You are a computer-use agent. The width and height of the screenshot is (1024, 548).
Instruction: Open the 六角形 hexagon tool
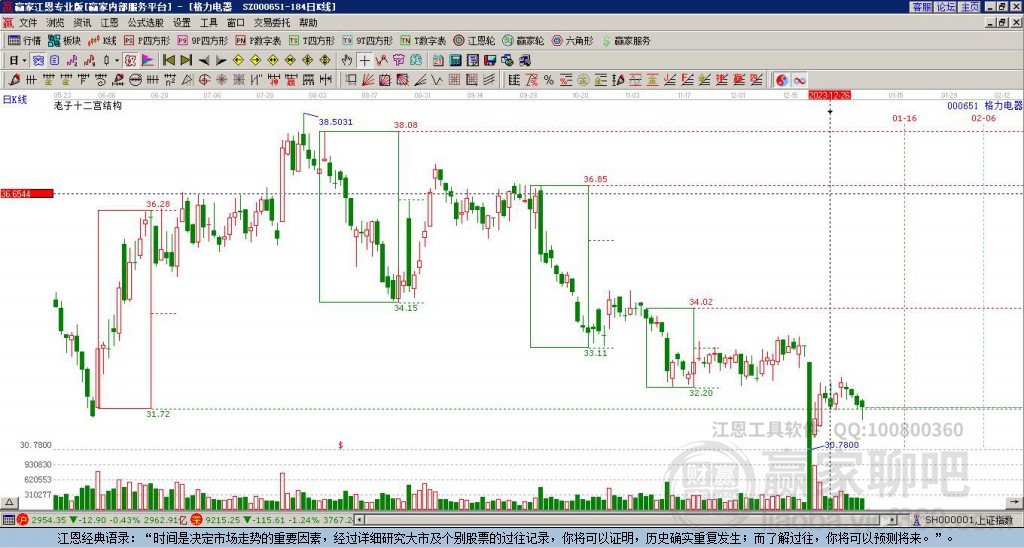click(x=572, y=40)
